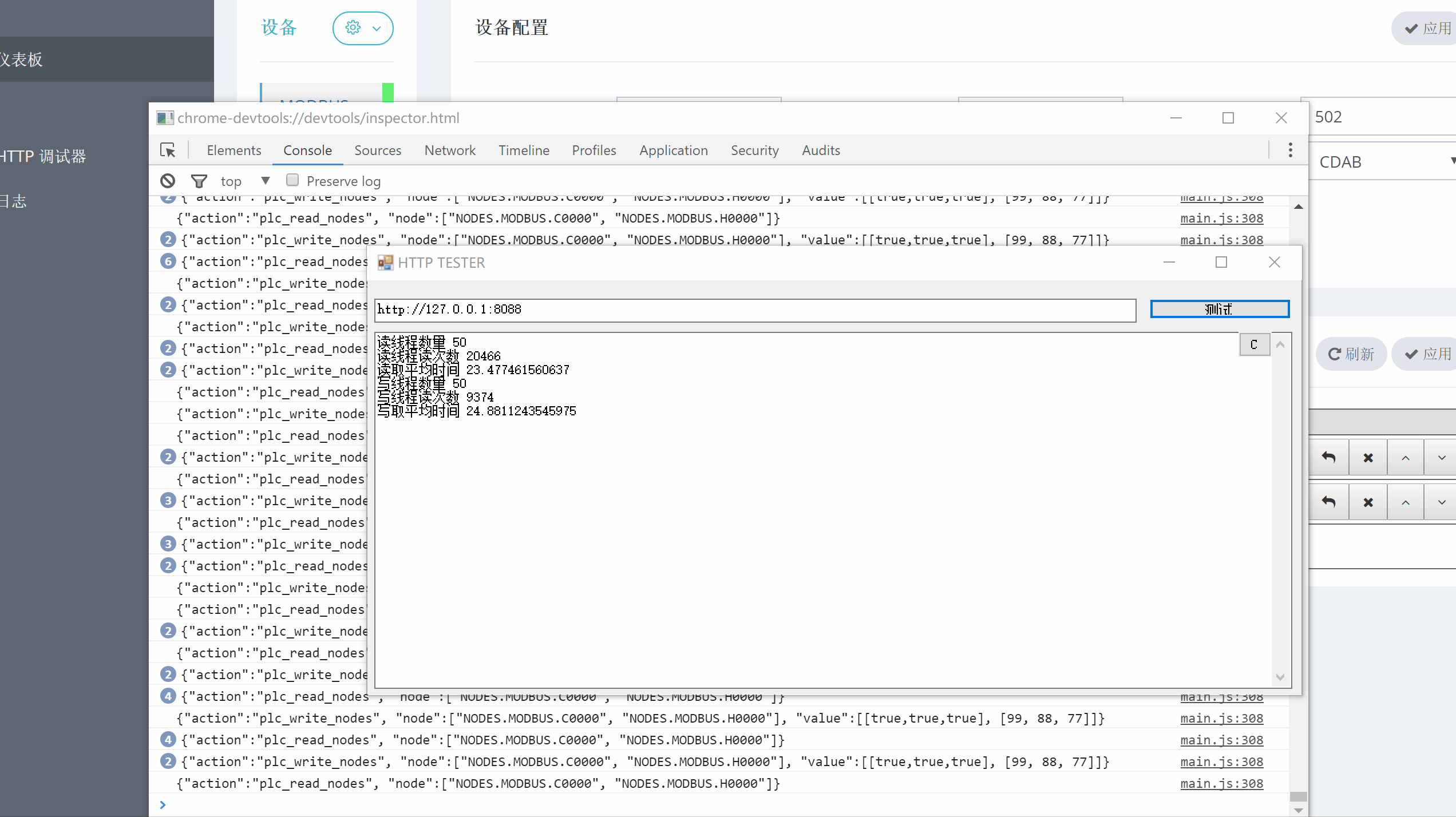The image size is (1456, 817).
Task: Click second row delete X icon
Action: click(x=1368, y=502)
